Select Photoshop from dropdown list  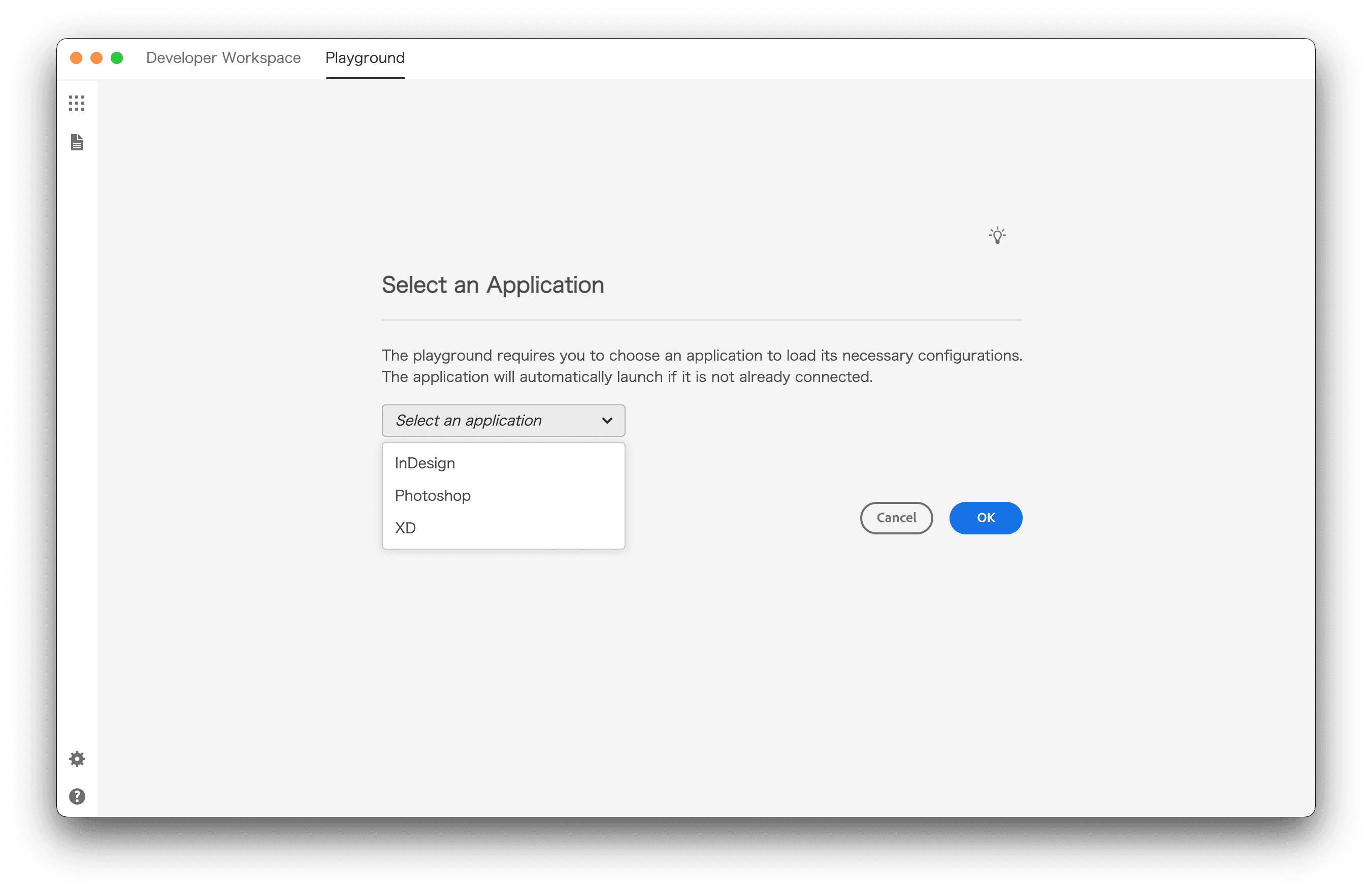coord(432,495)
